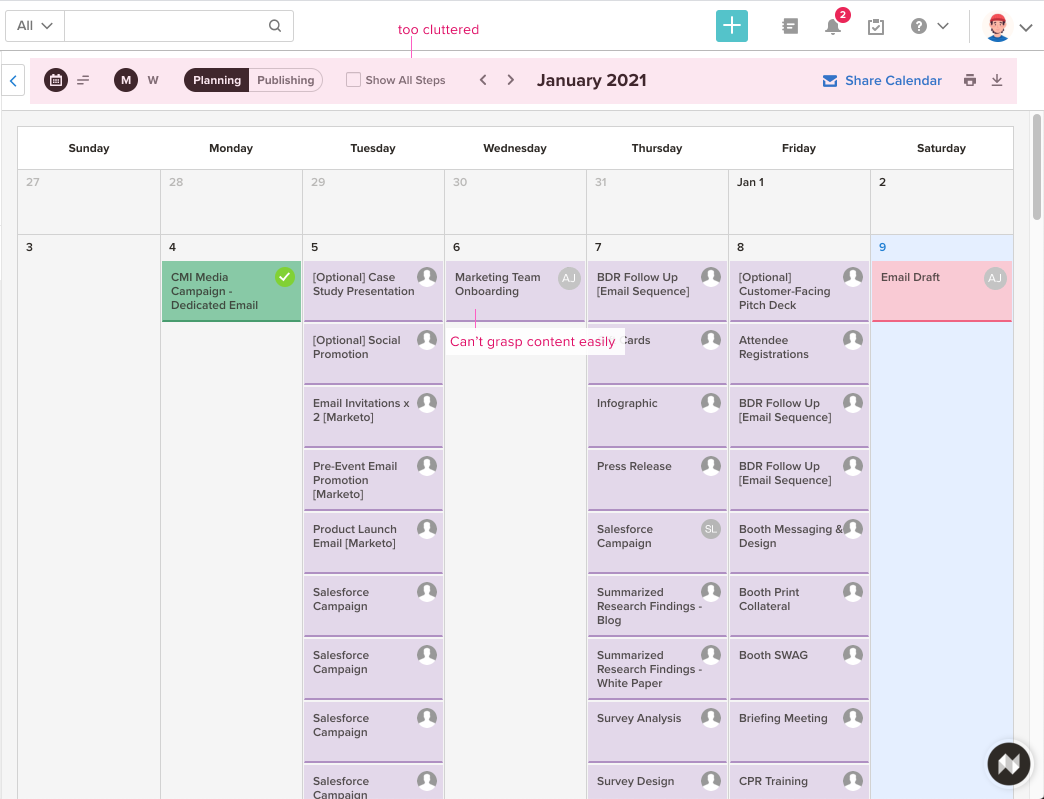
Task: Open the CMI Media Campaign - Dedicated Email card
Action: tap(231, 291)
